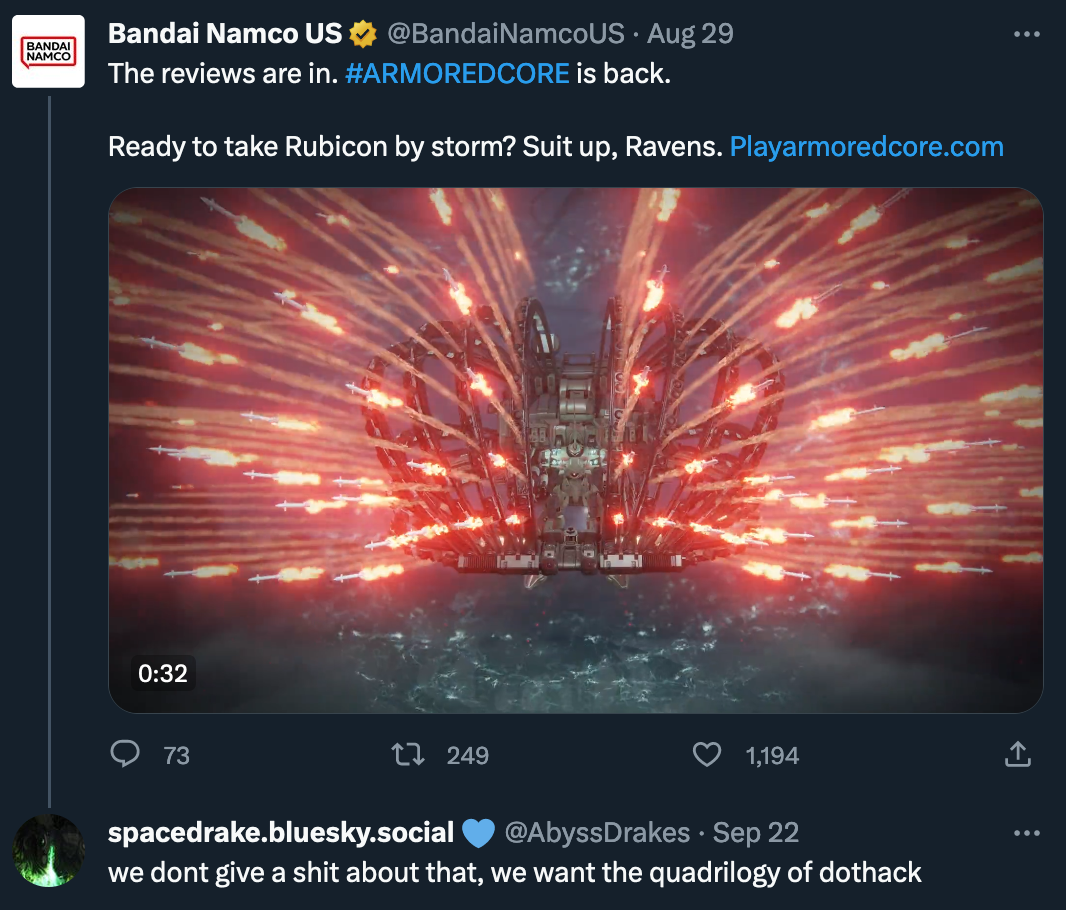Play the Armored Core video
This screenshot has width=1066, height=910.
click(x=575, y=450)
